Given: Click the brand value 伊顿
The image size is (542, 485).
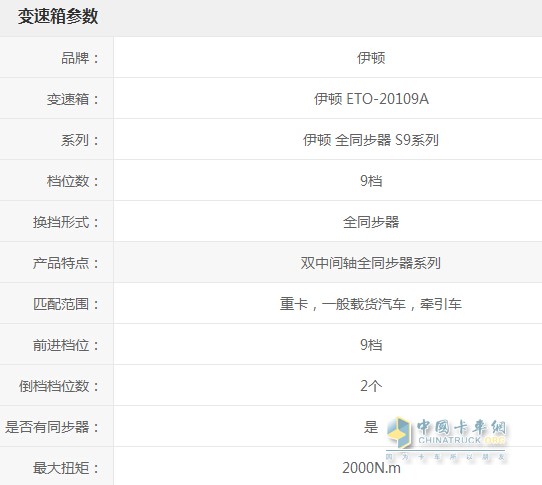Looking at the screenshot, I should 371,58.
